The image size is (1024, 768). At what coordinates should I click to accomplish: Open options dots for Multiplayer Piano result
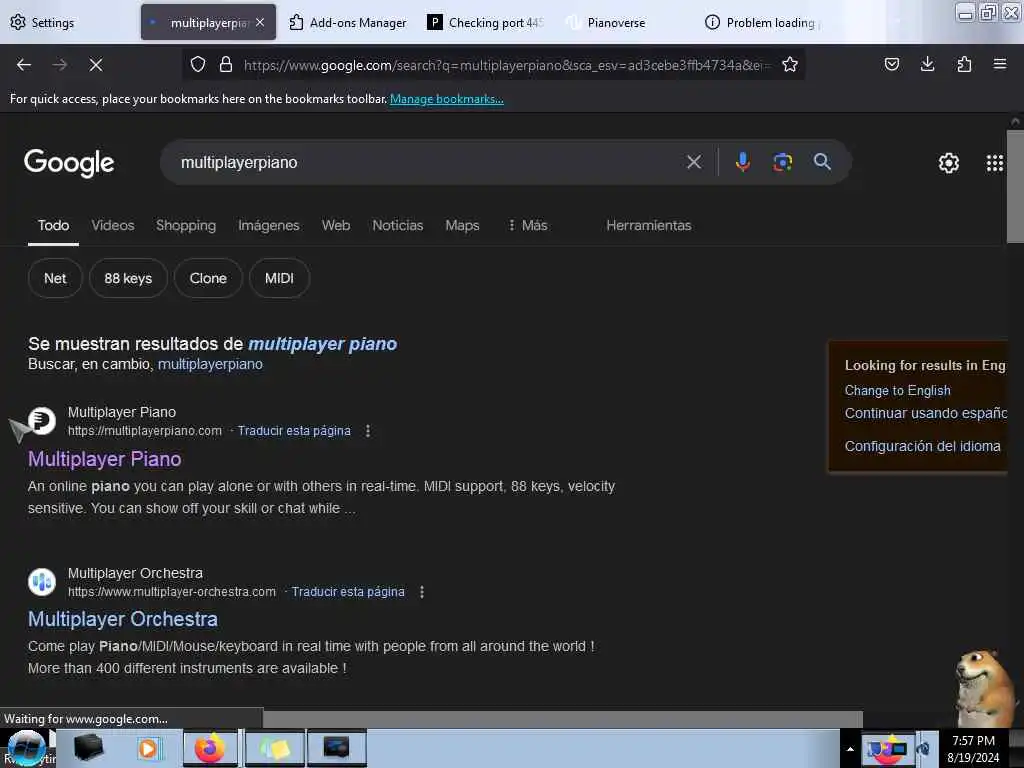(x=368, y=431)
